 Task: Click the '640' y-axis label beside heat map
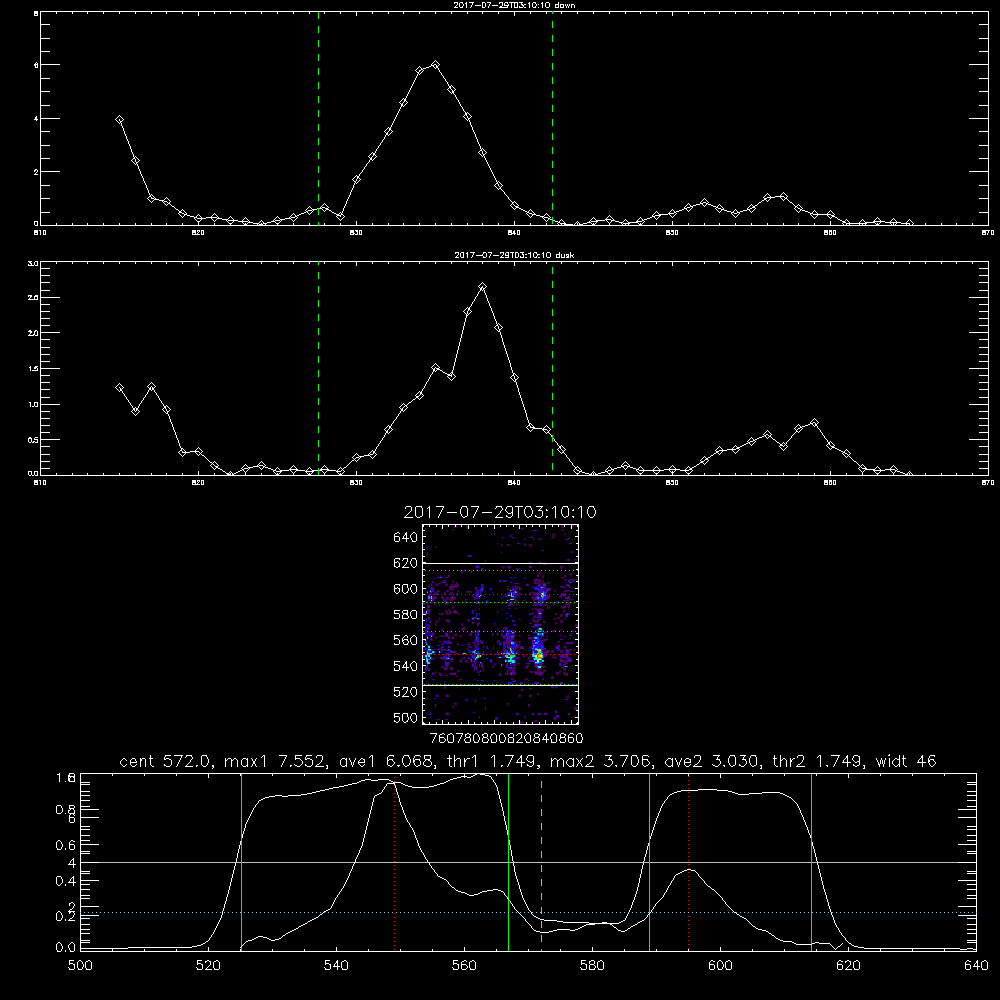406,538
